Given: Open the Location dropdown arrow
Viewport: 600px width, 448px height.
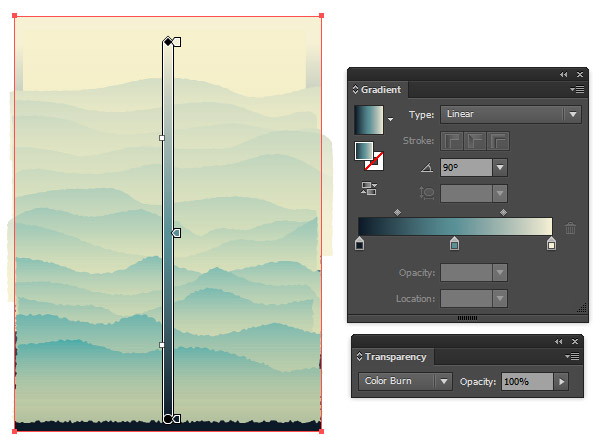Looking at the screenshot, I should coord(500,299).
